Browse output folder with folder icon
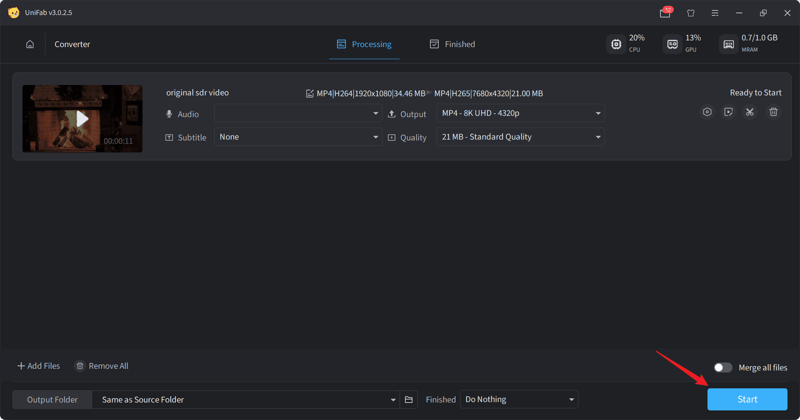Image resolution: width=800 pixels, height=420 pixels. pyautogui.click(x=409, y=400)
